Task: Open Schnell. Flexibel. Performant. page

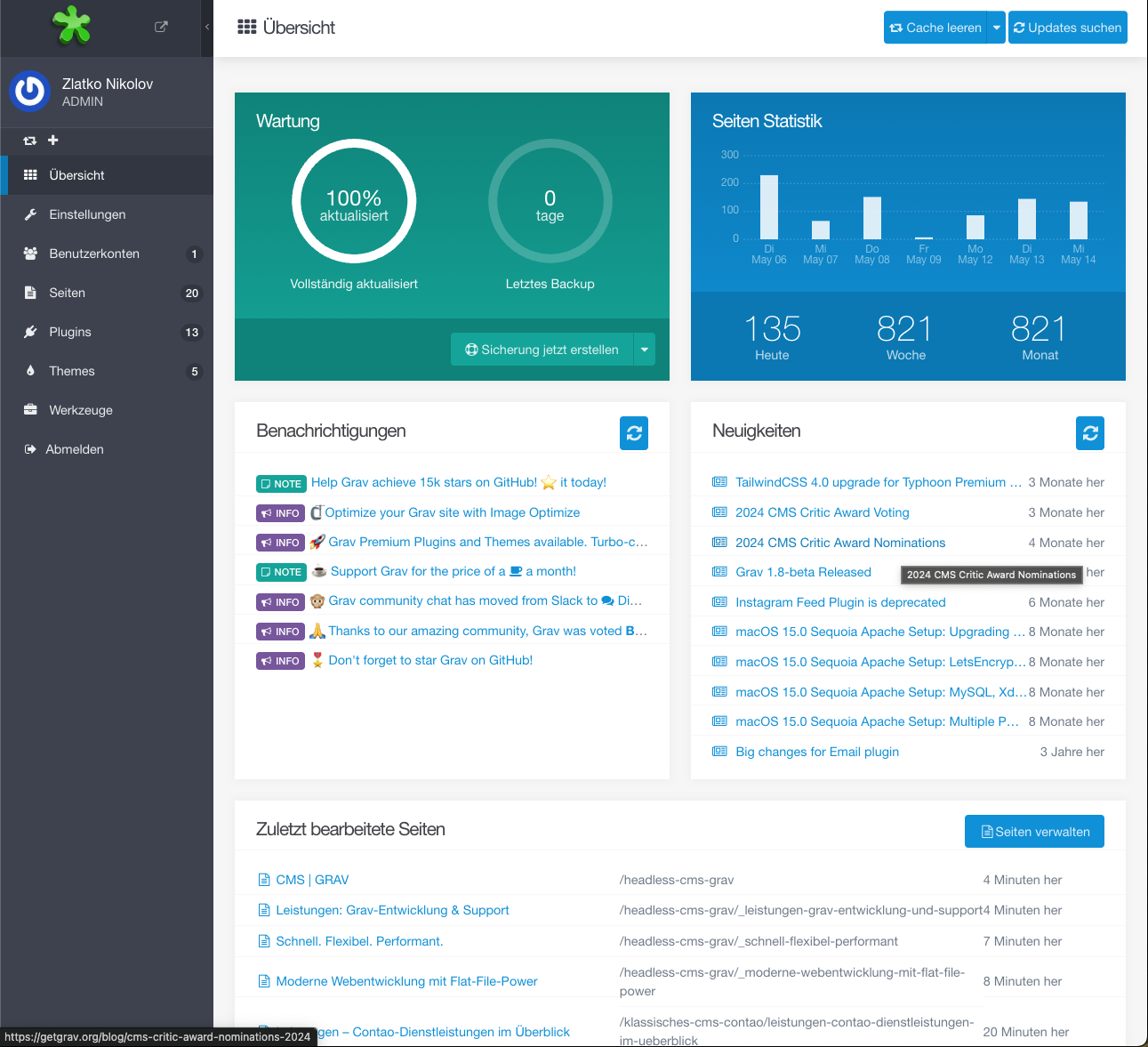Action: (359, 941)
